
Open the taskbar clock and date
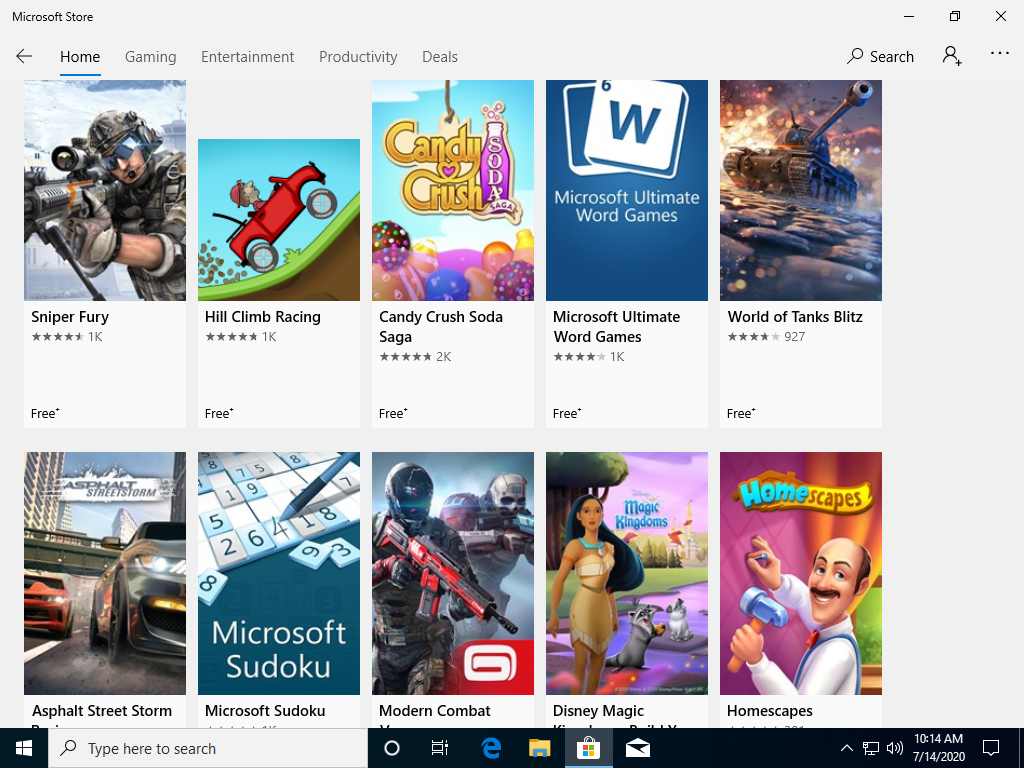tap(938, 748)
